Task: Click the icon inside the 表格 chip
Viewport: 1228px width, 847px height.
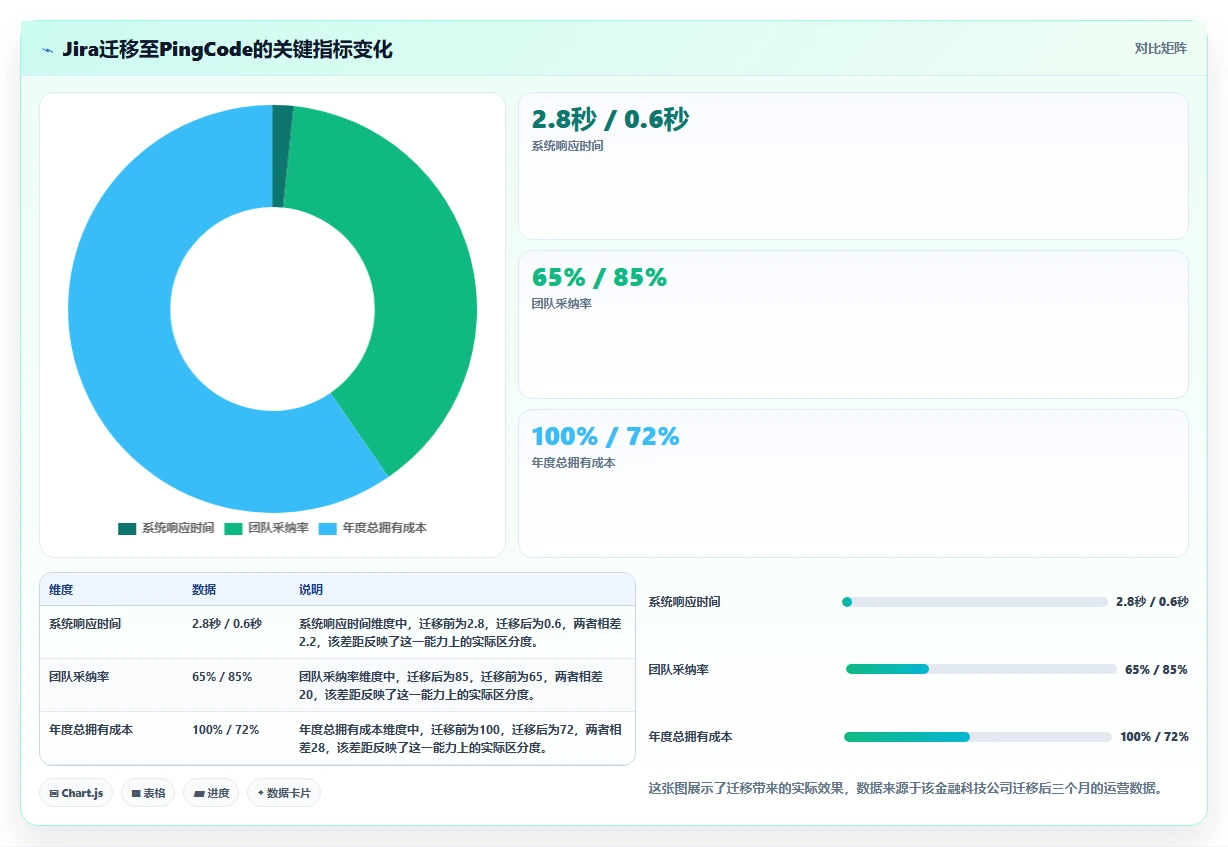Action: tap(136, 793)
